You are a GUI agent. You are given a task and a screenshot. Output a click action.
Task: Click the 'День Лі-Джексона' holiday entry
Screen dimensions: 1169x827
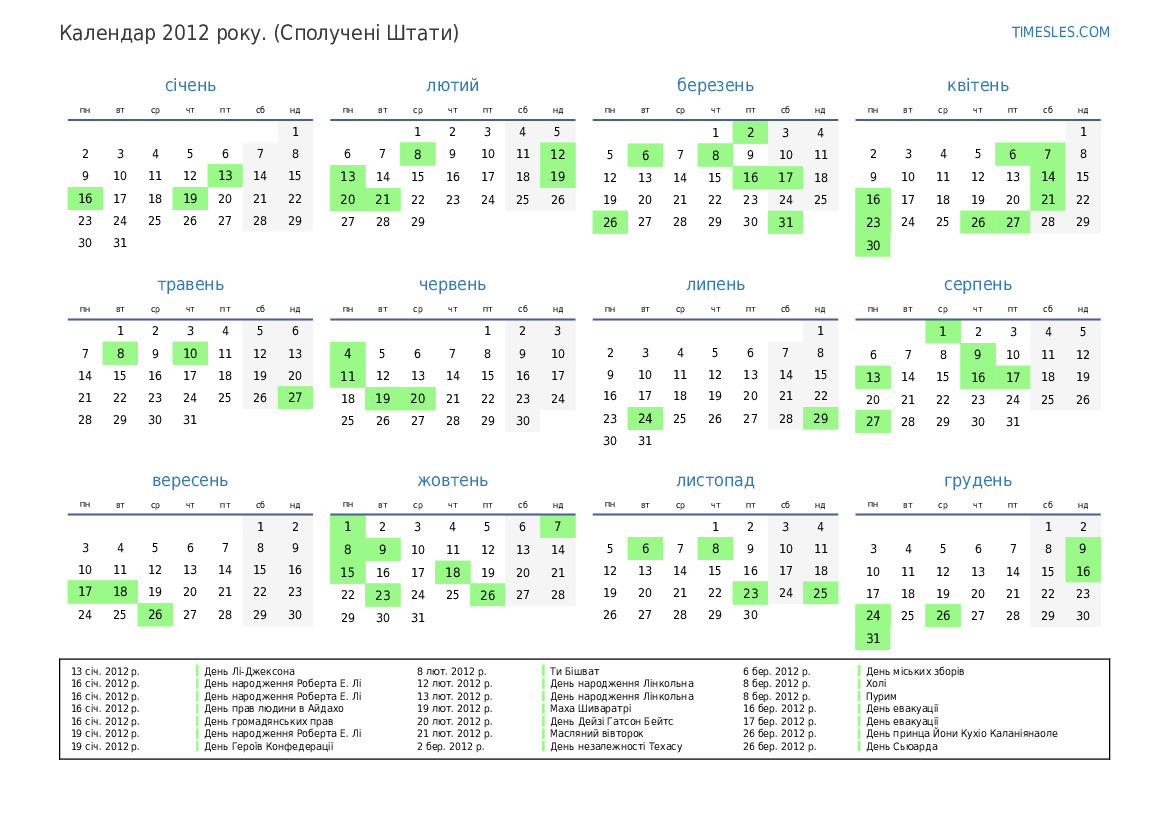coord(249,671)
